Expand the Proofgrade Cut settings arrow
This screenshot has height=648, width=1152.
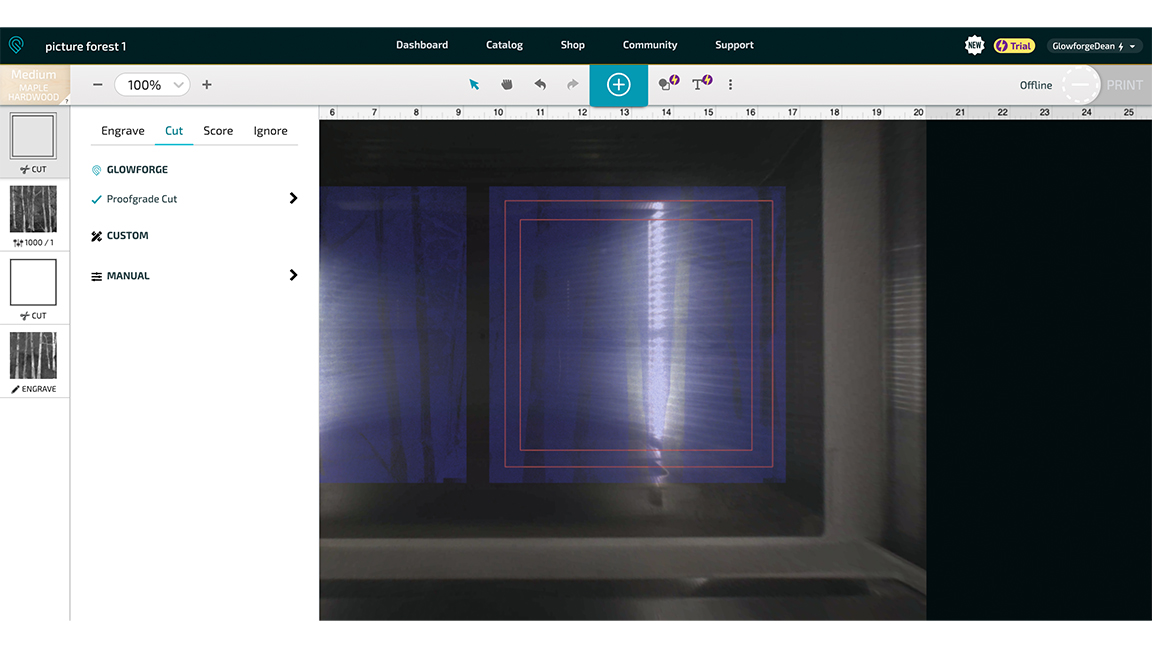293,198
